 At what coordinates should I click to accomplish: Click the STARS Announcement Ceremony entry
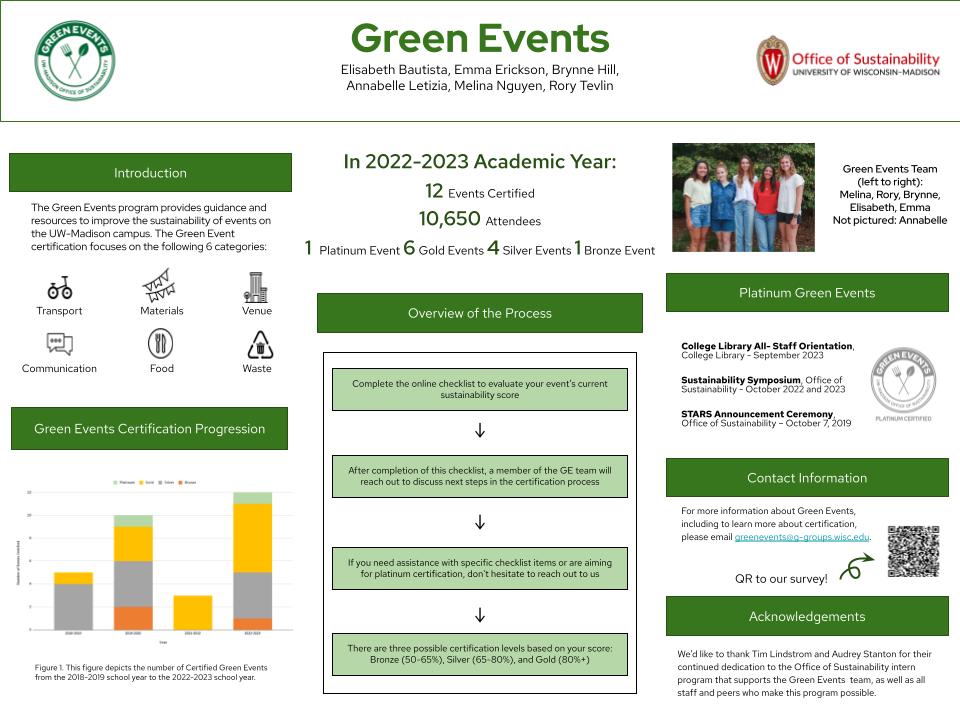[x=766, y=418]
